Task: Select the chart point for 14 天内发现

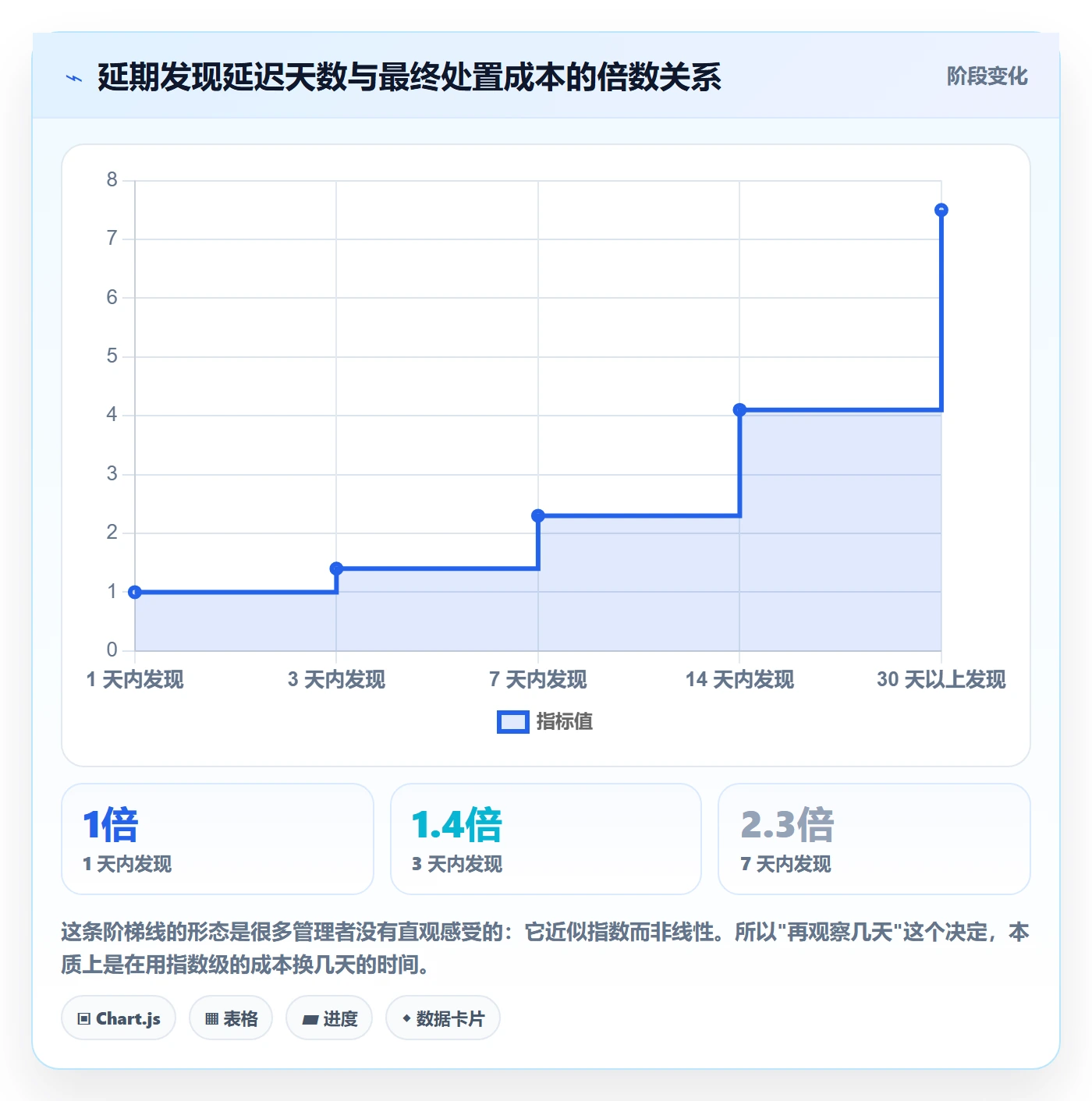Action: 739,410
